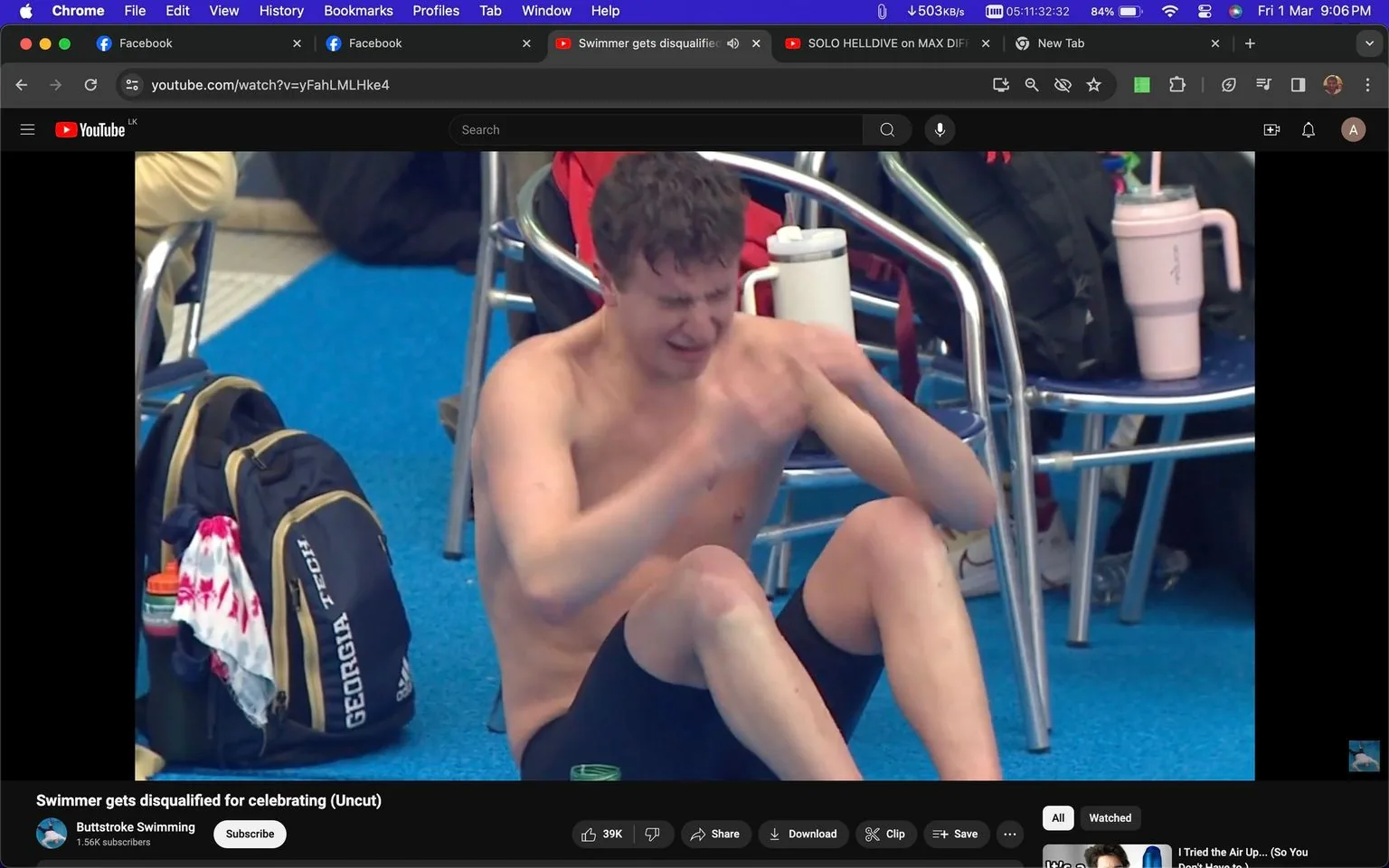
Task: Click the Download button below the video
Action: coord(803,834)
